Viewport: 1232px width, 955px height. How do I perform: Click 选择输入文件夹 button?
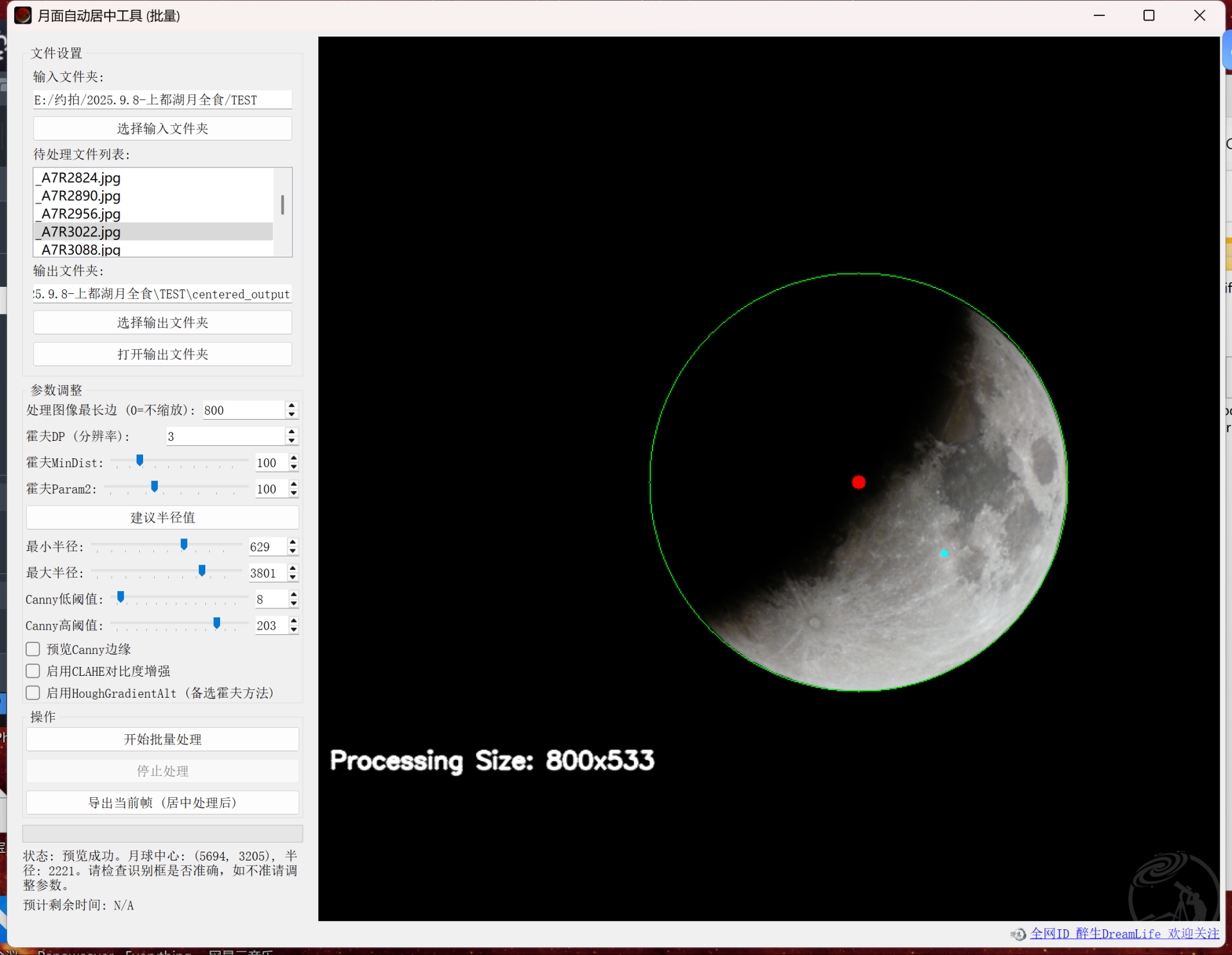[162, 128]
